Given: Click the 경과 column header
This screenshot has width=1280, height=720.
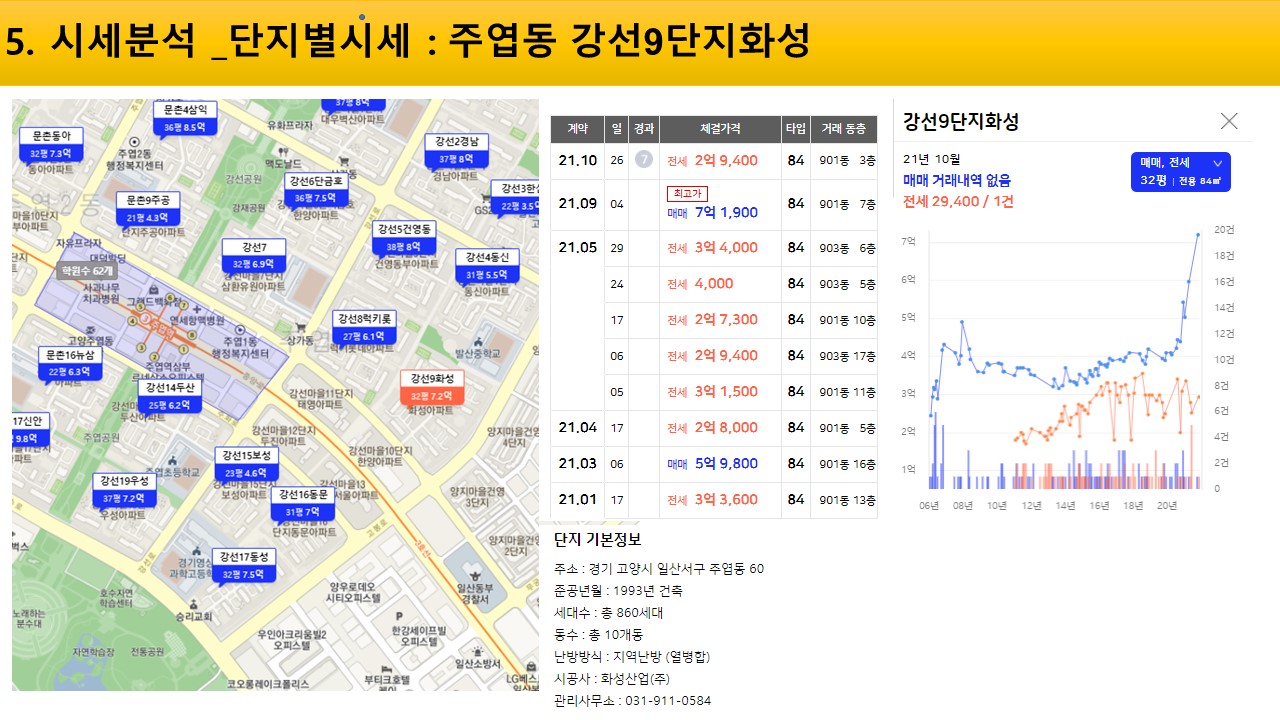Looking at the screenshot, I should coord(644,129).
